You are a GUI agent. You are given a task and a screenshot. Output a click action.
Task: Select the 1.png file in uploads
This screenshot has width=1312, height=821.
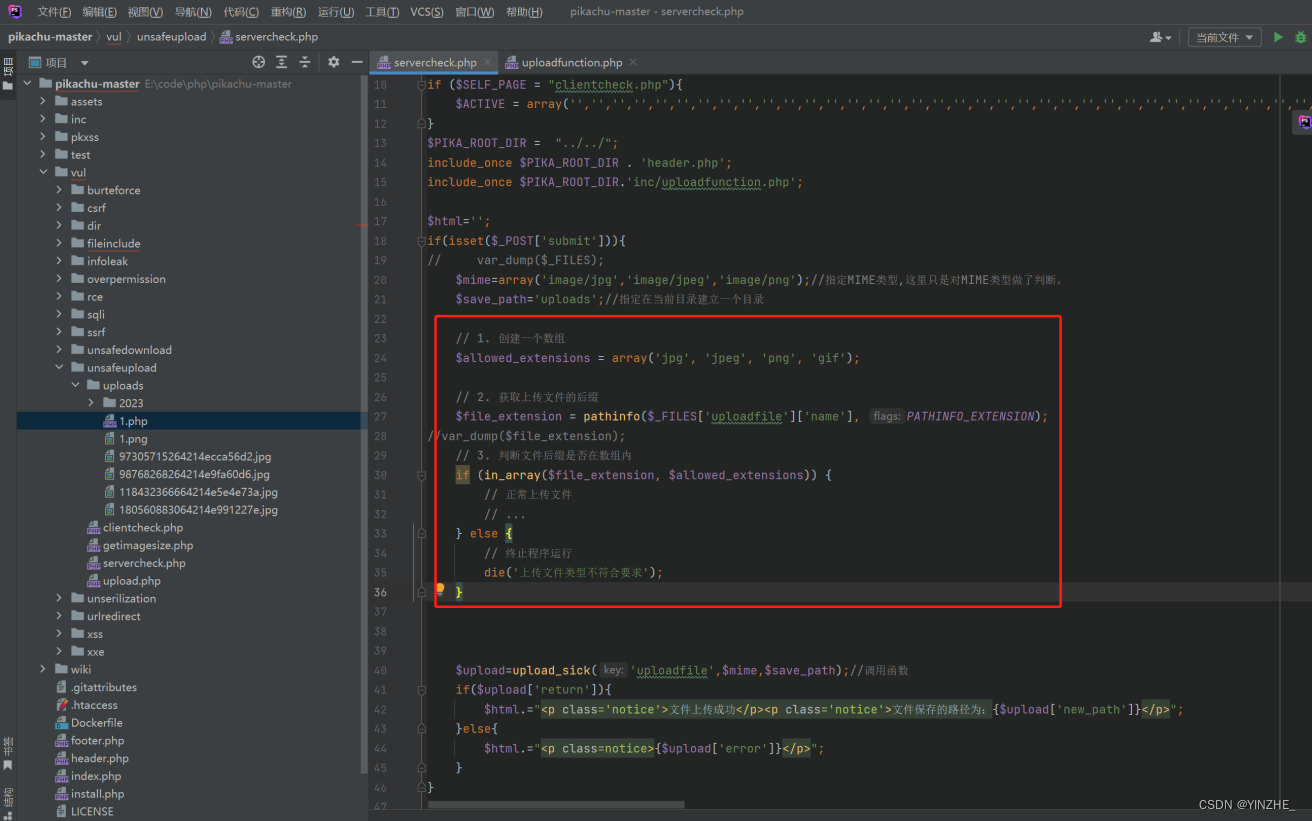point(133,439)
